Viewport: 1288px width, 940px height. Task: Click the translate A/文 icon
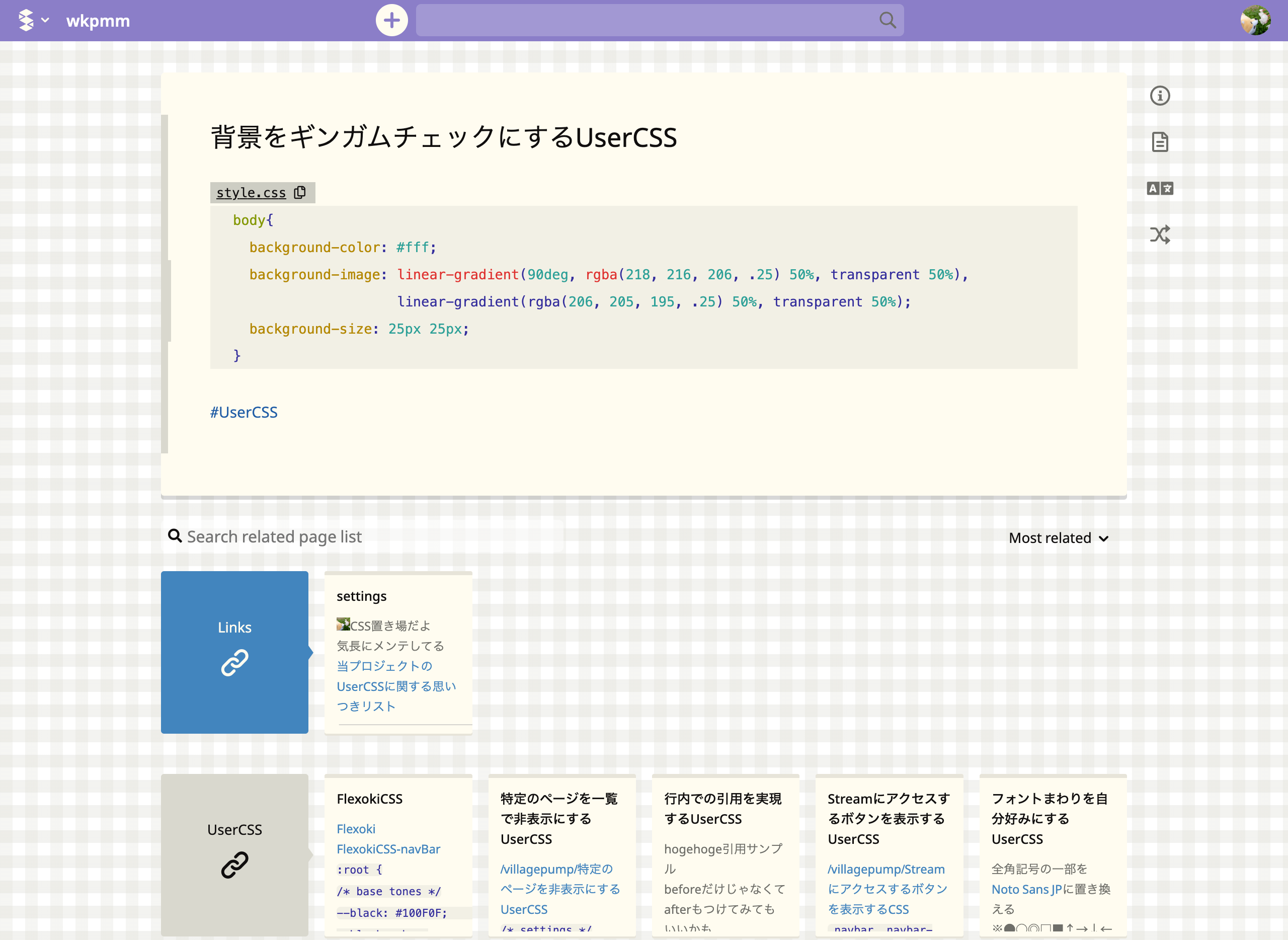pos(1159,188)
